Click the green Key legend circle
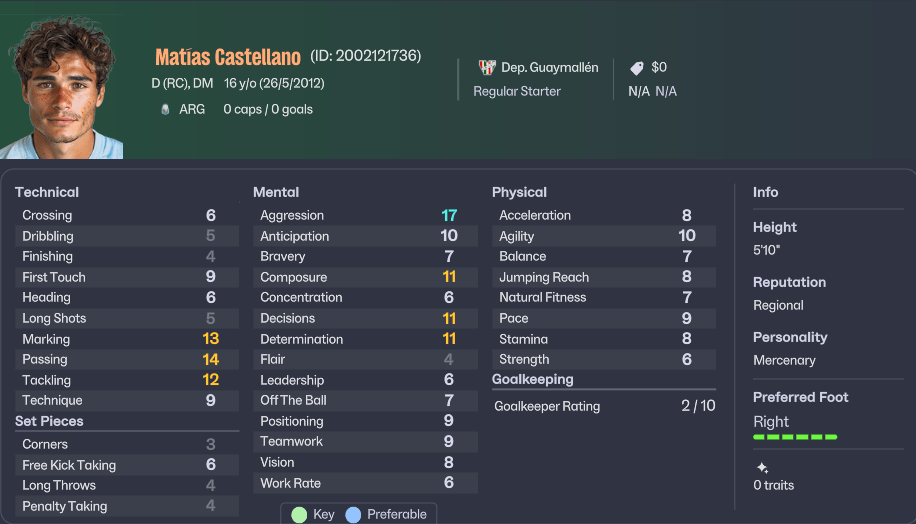The width and height of the screenshot is (916, 524). coord(298,515)
